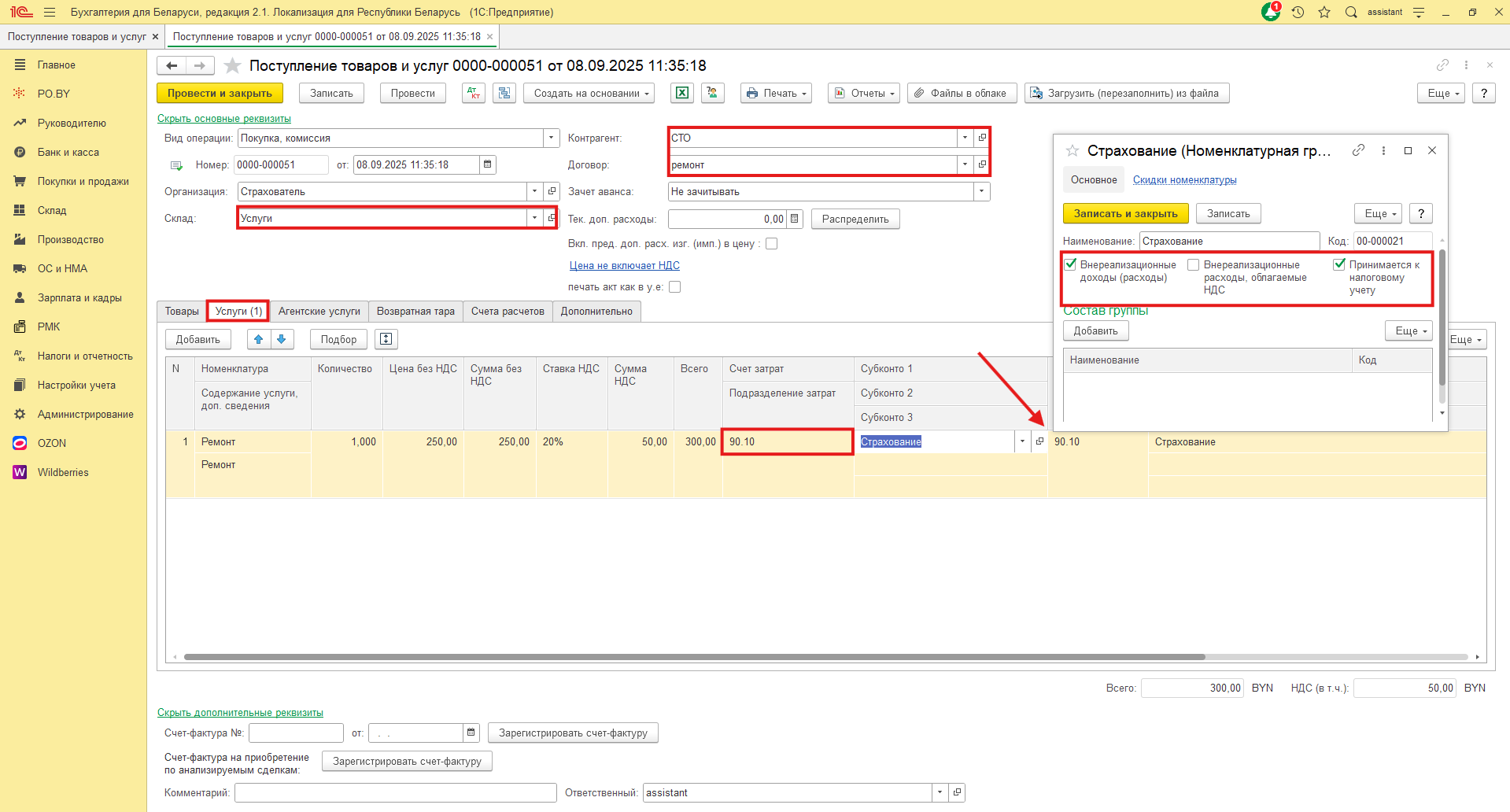1510x812 pixels.
Task: Open Создать на основании dropdown
Action: (x=592, y=93)
